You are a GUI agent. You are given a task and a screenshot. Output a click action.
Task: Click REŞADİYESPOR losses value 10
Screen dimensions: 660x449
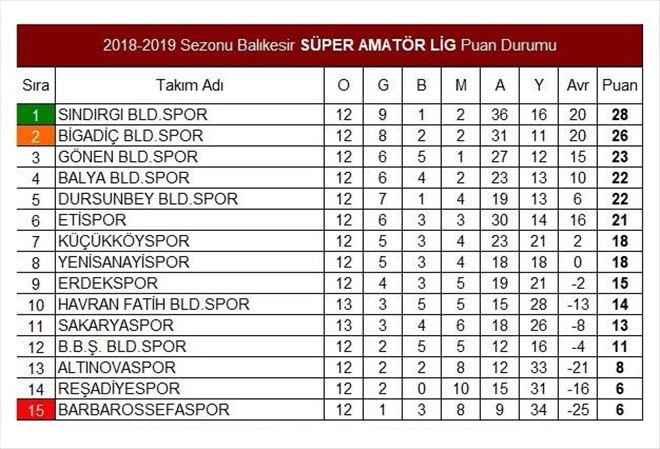460,389
